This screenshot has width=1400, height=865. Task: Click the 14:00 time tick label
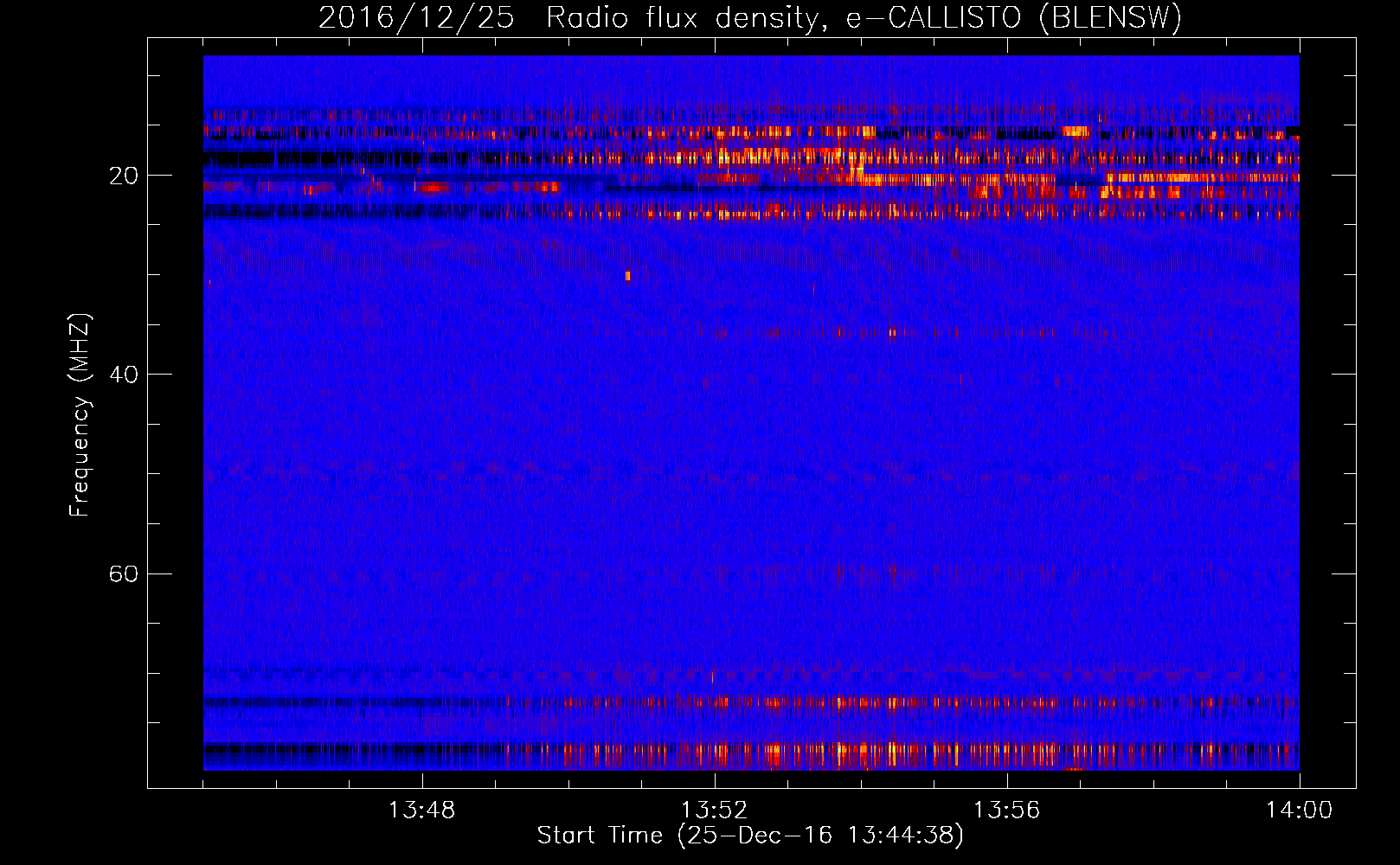[x=1300, y=811]
